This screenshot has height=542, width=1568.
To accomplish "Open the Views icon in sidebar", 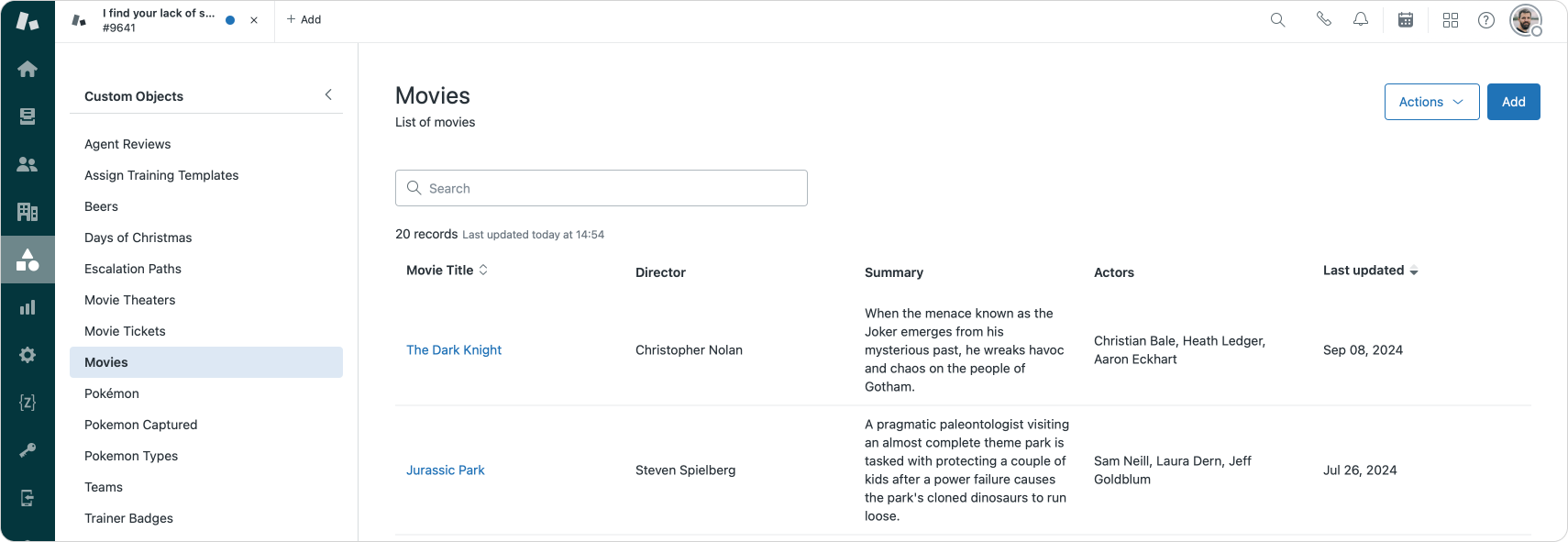I will [x=28, y=116].
